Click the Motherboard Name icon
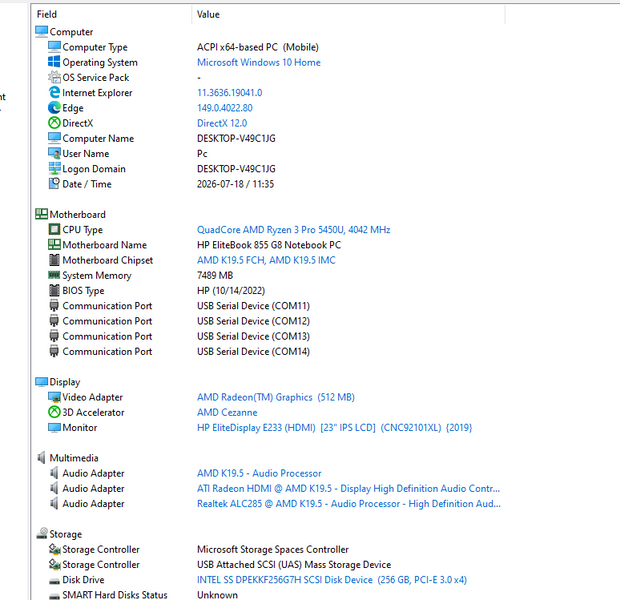The height and width of the screenshot is (600, 620). [x=54, y=244]
